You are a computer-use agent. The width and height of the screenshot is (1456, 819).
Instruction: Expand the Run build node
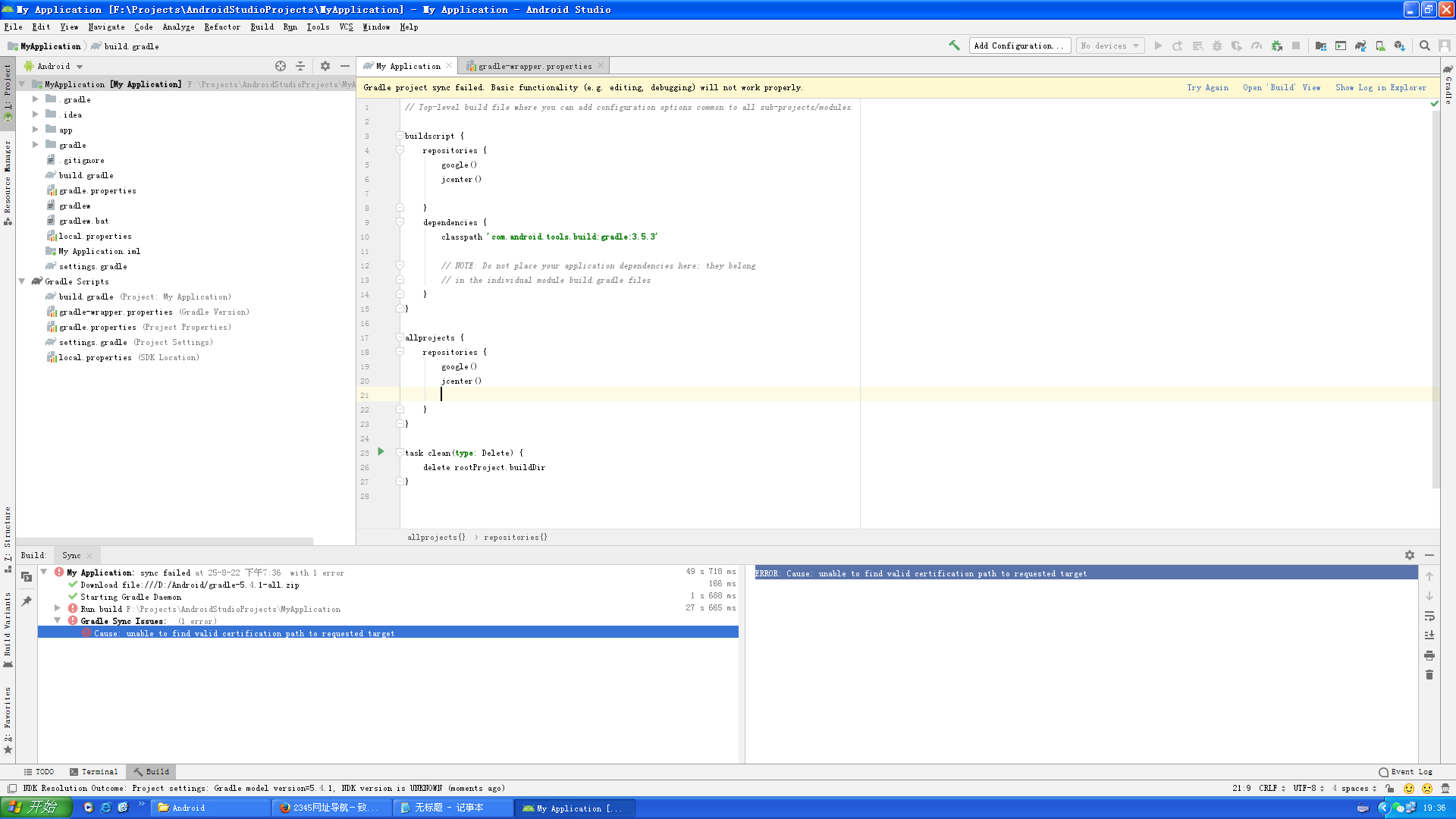pos(57,609)
